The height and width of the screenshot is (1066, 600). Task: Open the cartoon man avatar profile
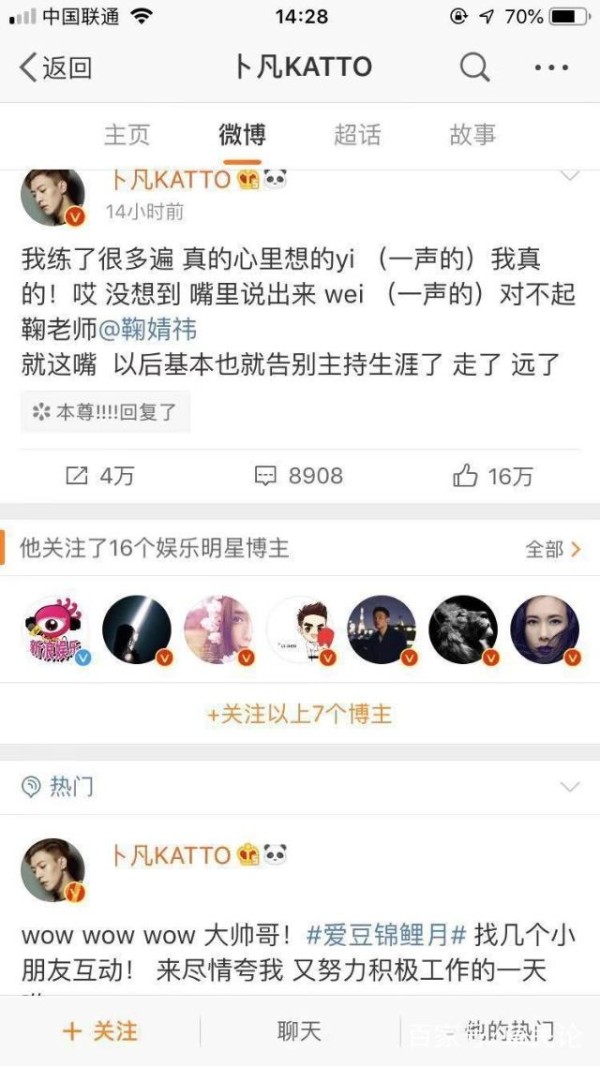pos(301,630)
